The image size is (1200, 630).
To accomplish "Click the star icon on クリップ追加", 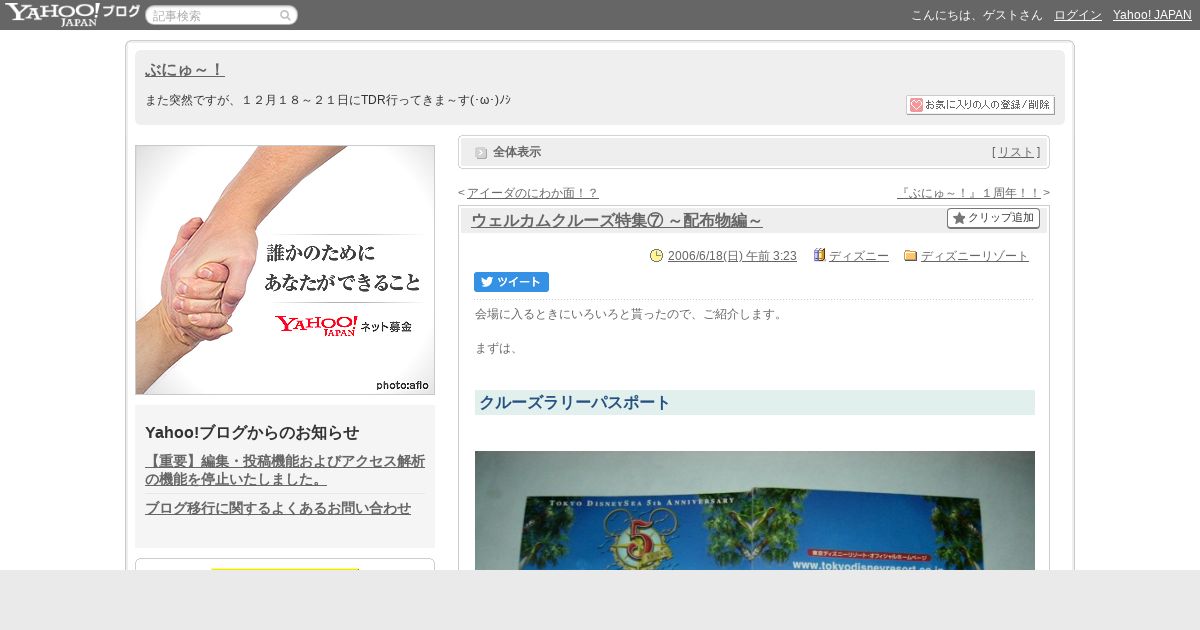I will click(959, 218).
